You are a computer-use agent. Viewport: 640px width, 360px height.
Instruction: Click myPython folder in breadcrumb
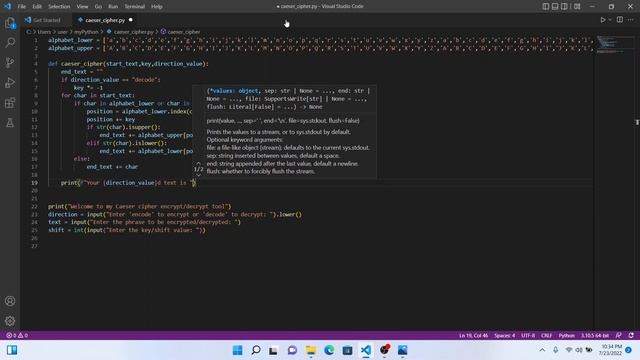pyautogui.click(x=86, y=31)
